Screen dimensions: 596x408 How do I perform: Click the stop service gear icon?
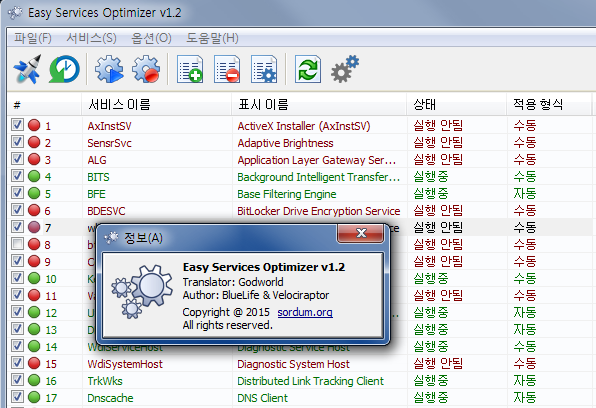tap(146, 69)
